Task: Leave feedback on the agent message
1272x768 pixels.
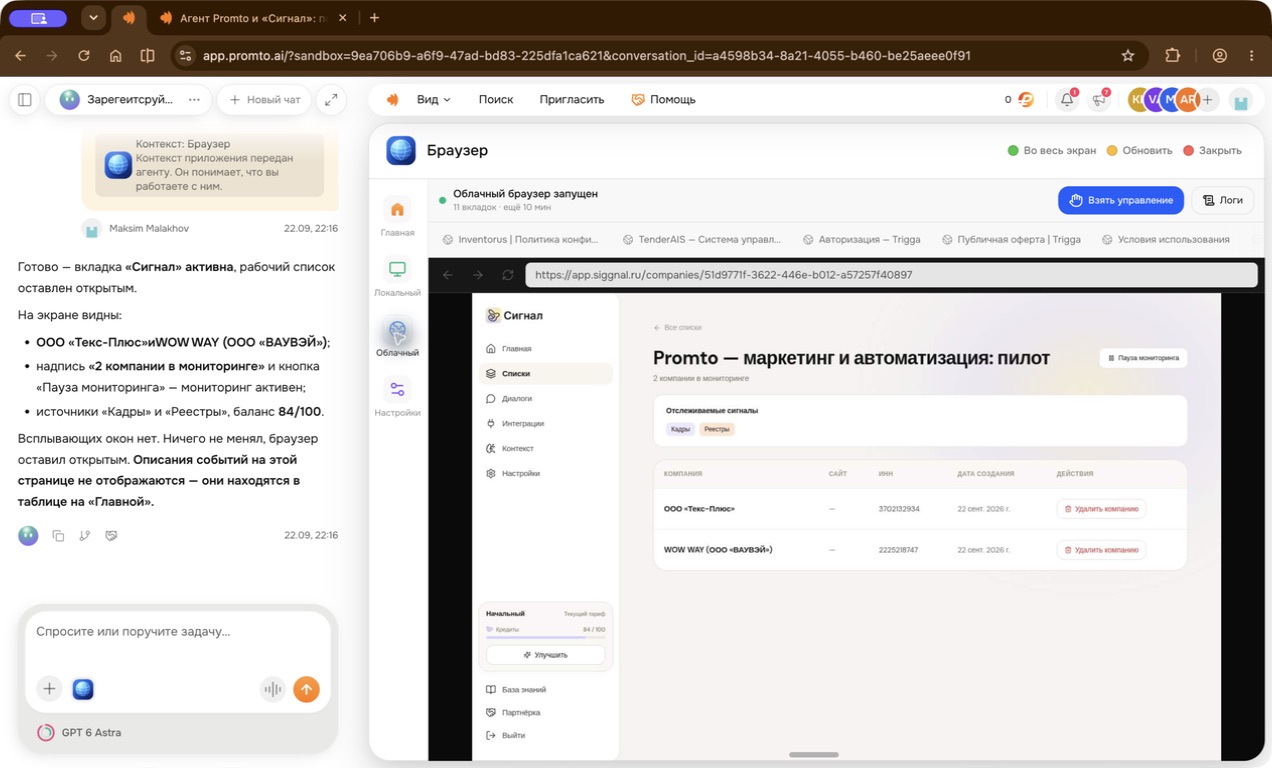Action: (111, 536)
